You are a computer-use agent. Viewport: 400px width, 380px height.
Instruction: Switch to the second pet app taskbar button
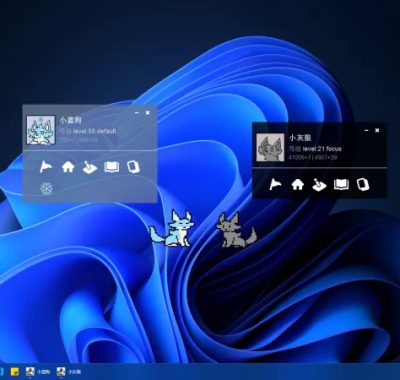pos(69,372)
